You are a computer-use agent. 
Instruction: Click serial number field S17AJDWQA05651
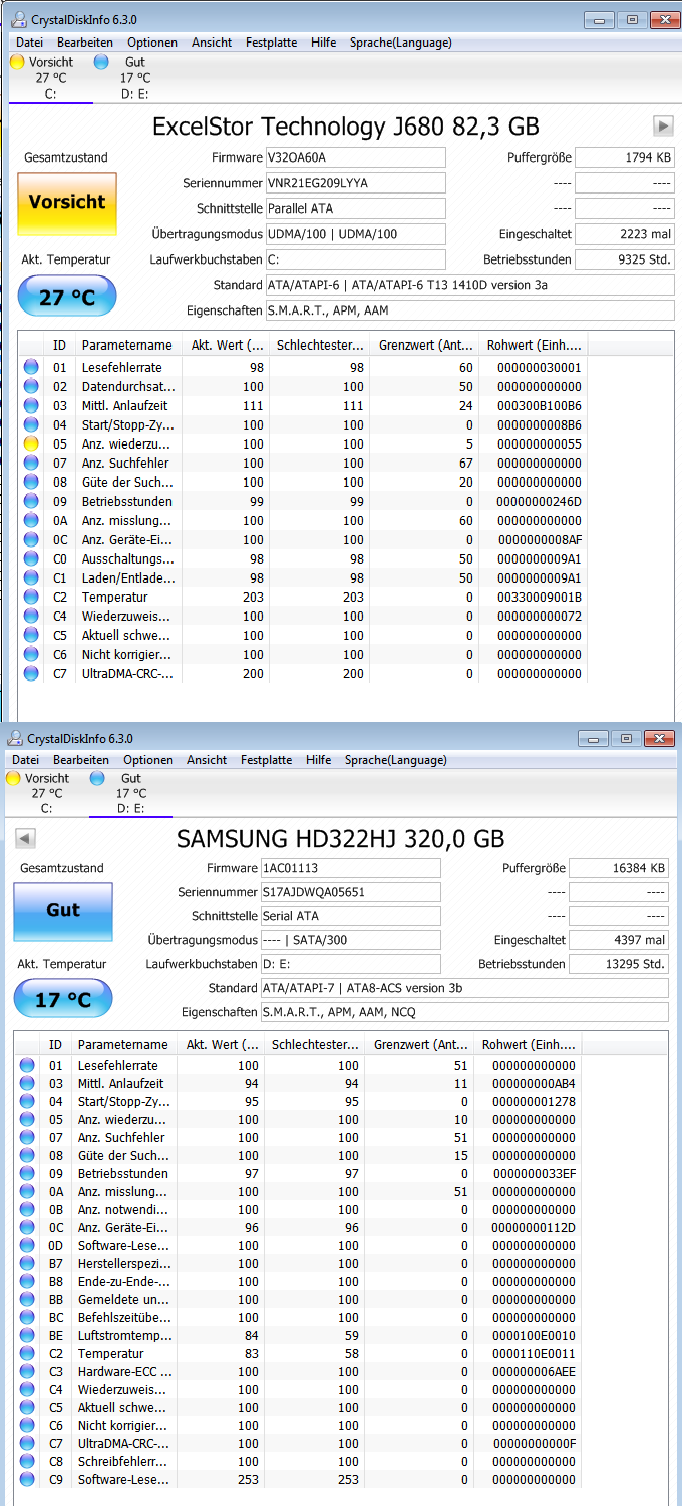[350, 892]
